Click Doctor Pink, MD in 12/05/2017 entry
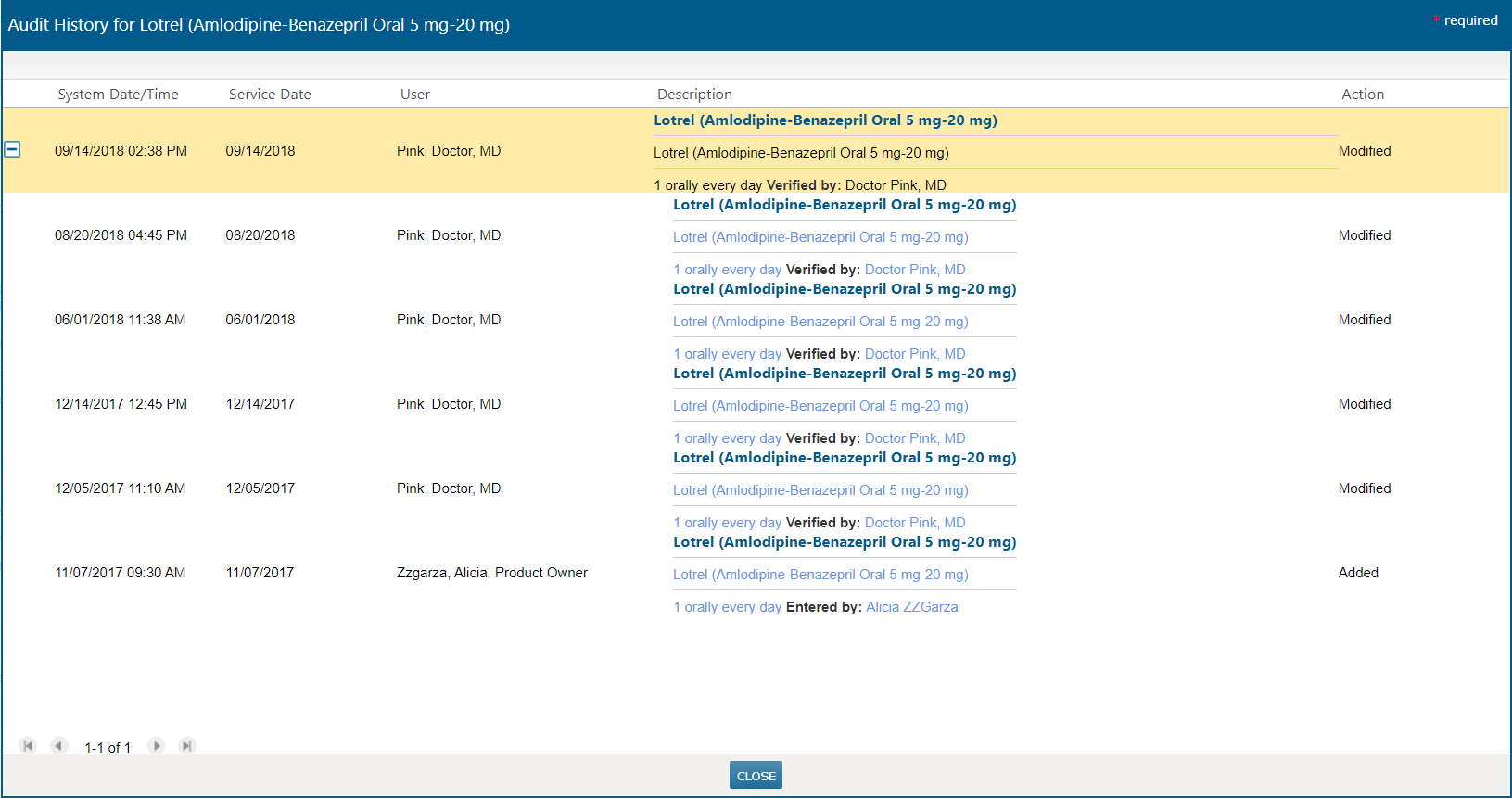The width and height of the screenshot is (1512, 798). click(x=914, y=523)
